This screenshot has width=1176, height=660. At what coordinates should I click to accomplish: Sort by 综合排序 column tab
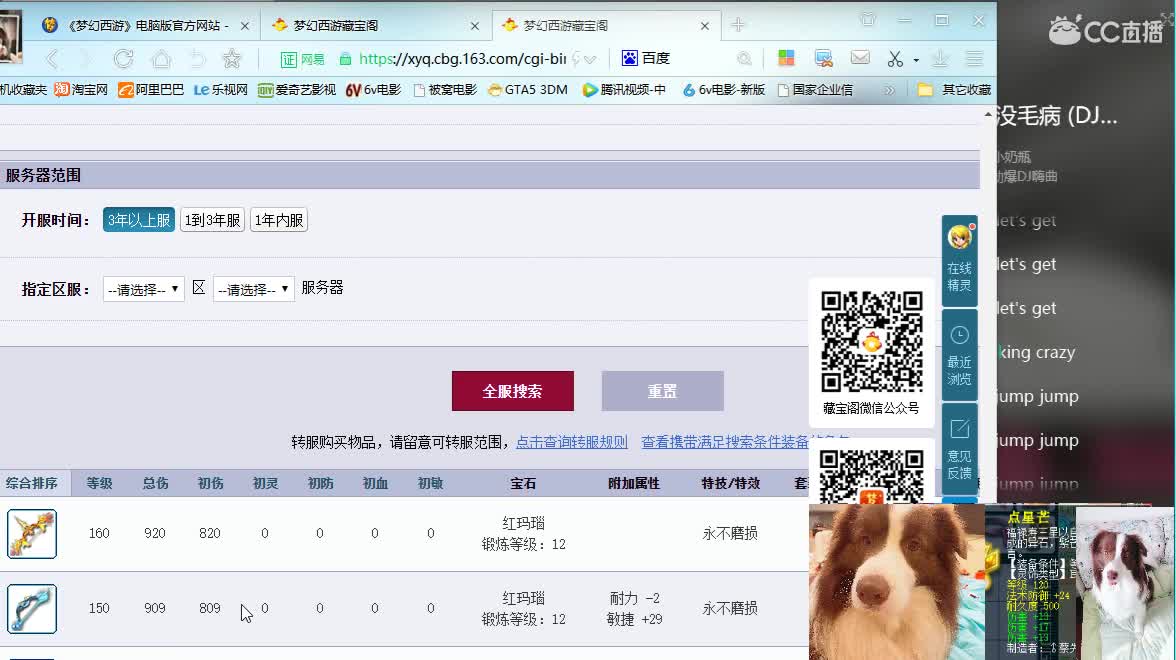coord(32,483)
